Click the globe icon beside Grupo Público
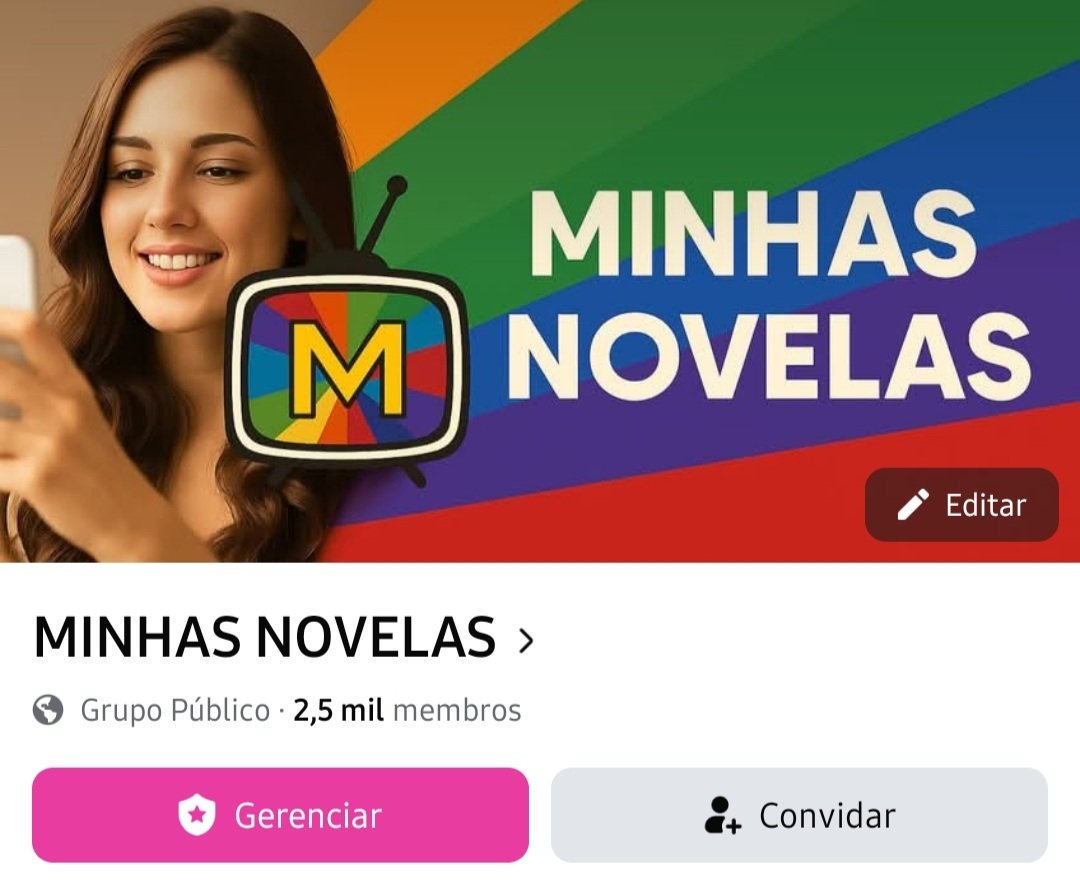Image resolution: width=1080 pixels, height=880 pixels. coord(48,710)
